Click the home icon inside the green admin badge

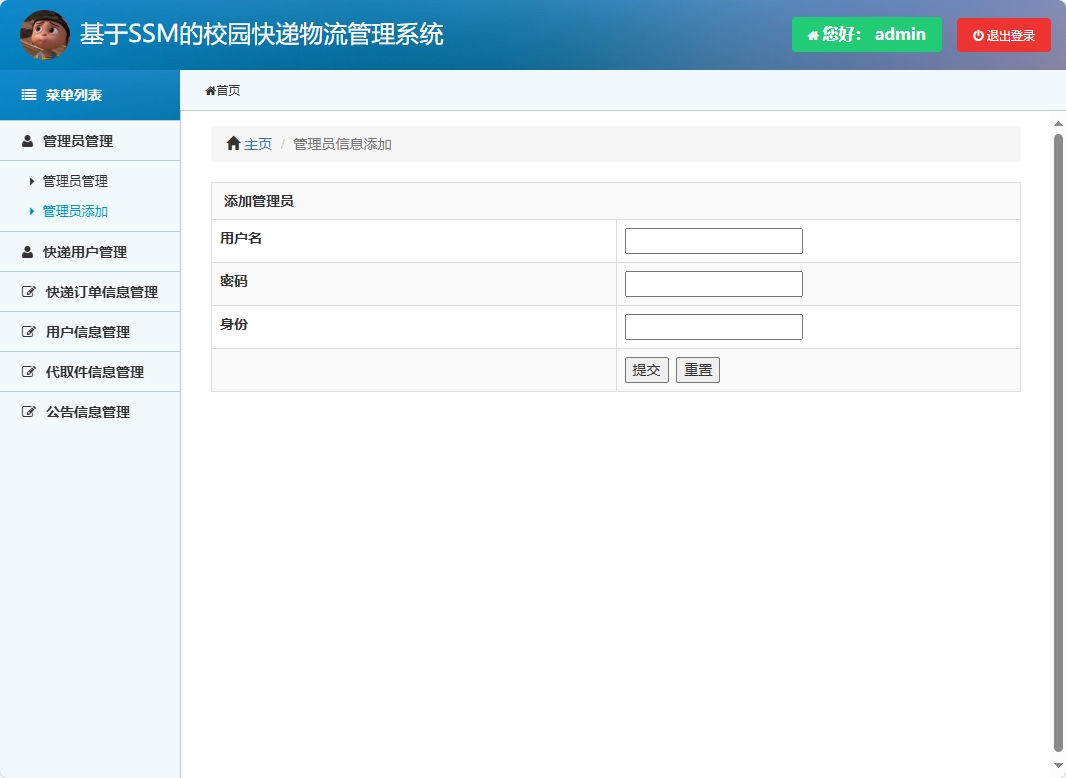811,34
